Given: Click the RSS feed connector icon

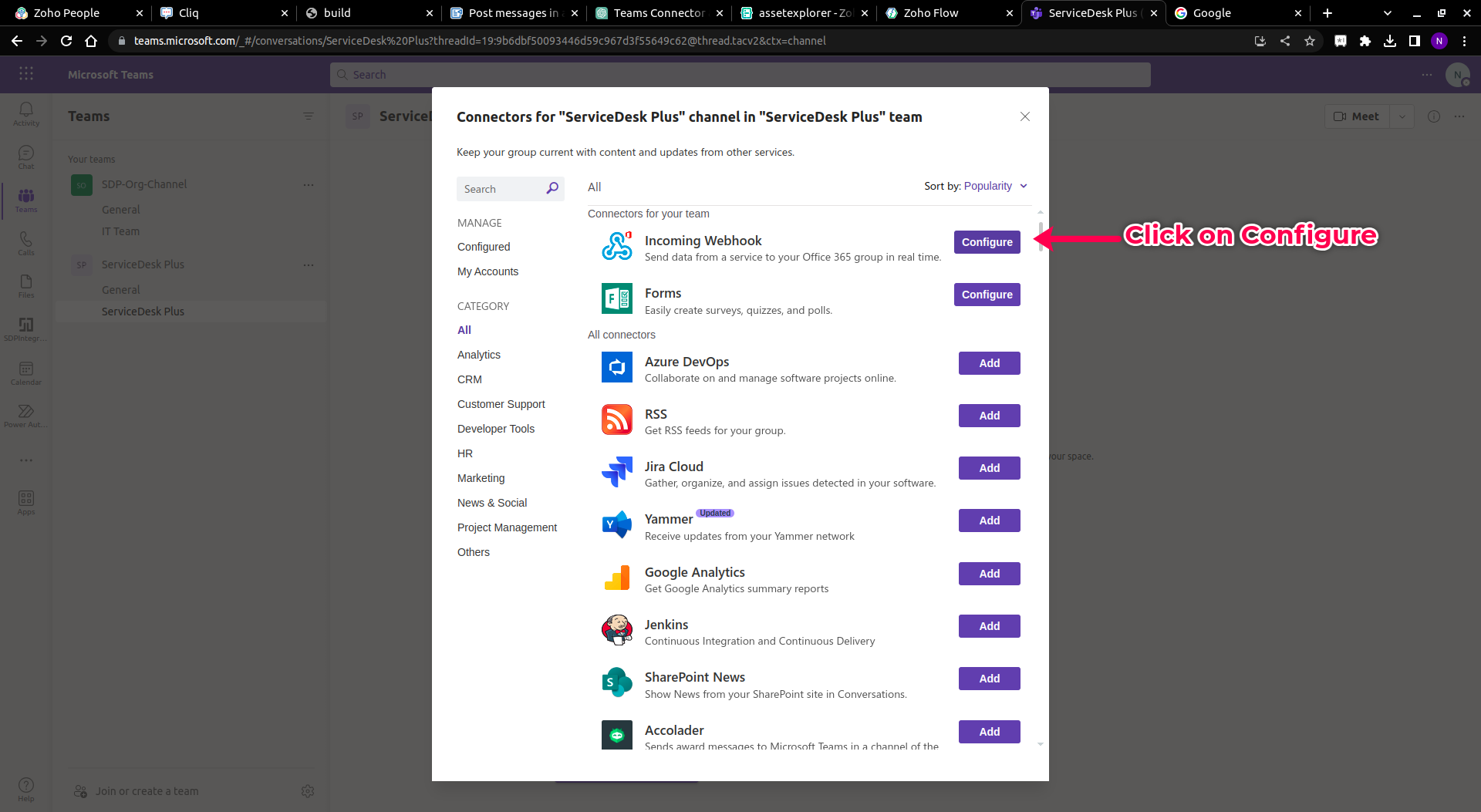Looking at the screenshot, I should 616,419.
